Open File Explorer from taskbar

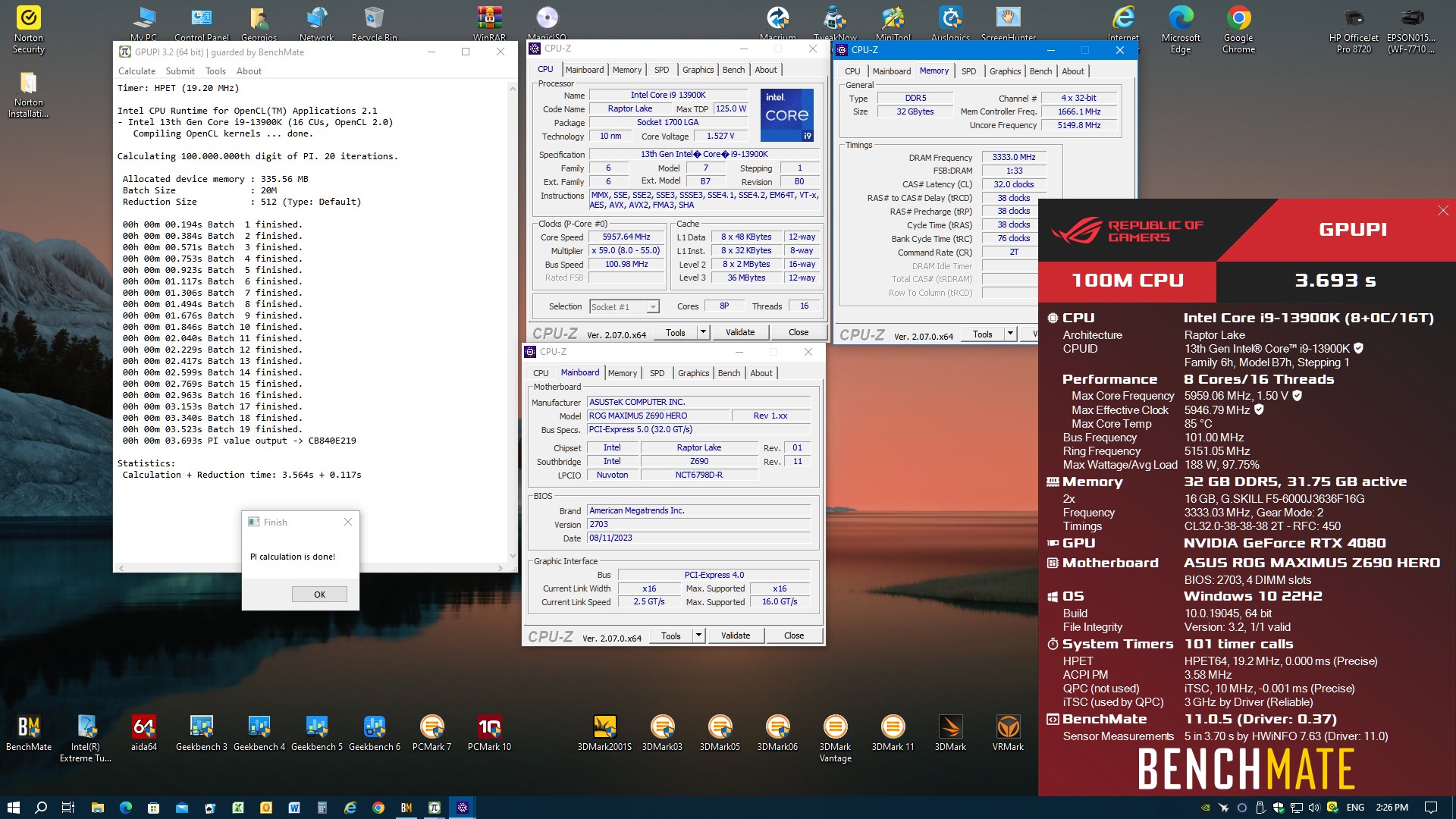pos(97,808)
